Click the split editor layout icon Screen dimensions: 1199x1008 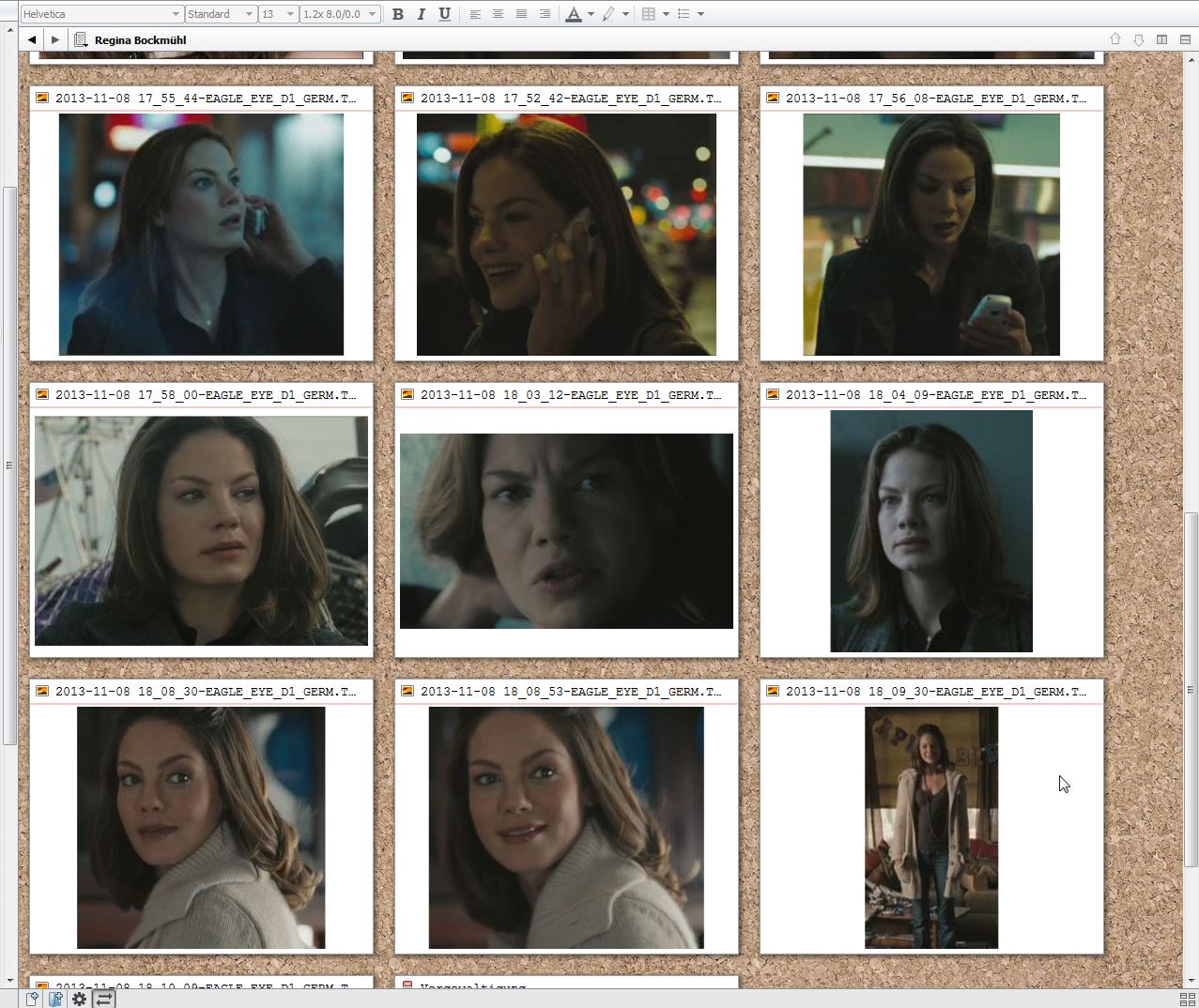coord(1161,39)
